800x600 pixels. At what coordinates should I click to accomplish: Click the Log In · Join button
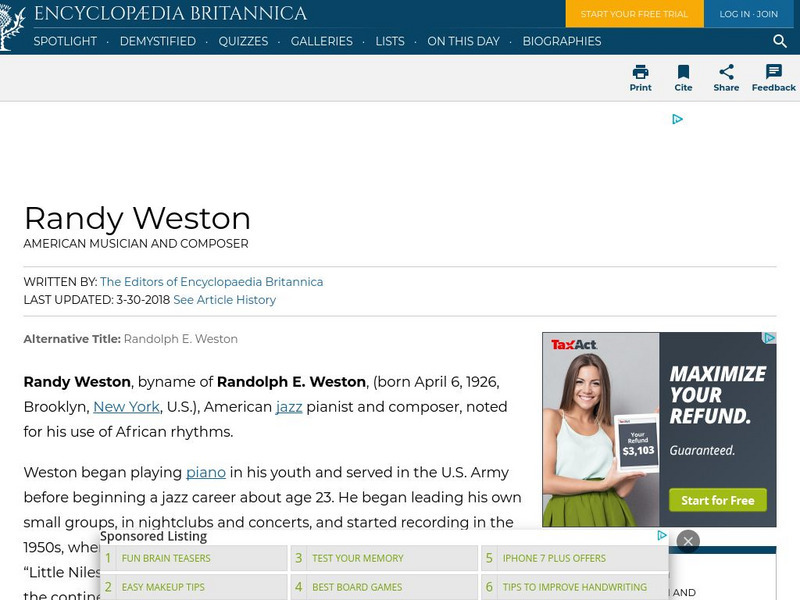(748, 14)
